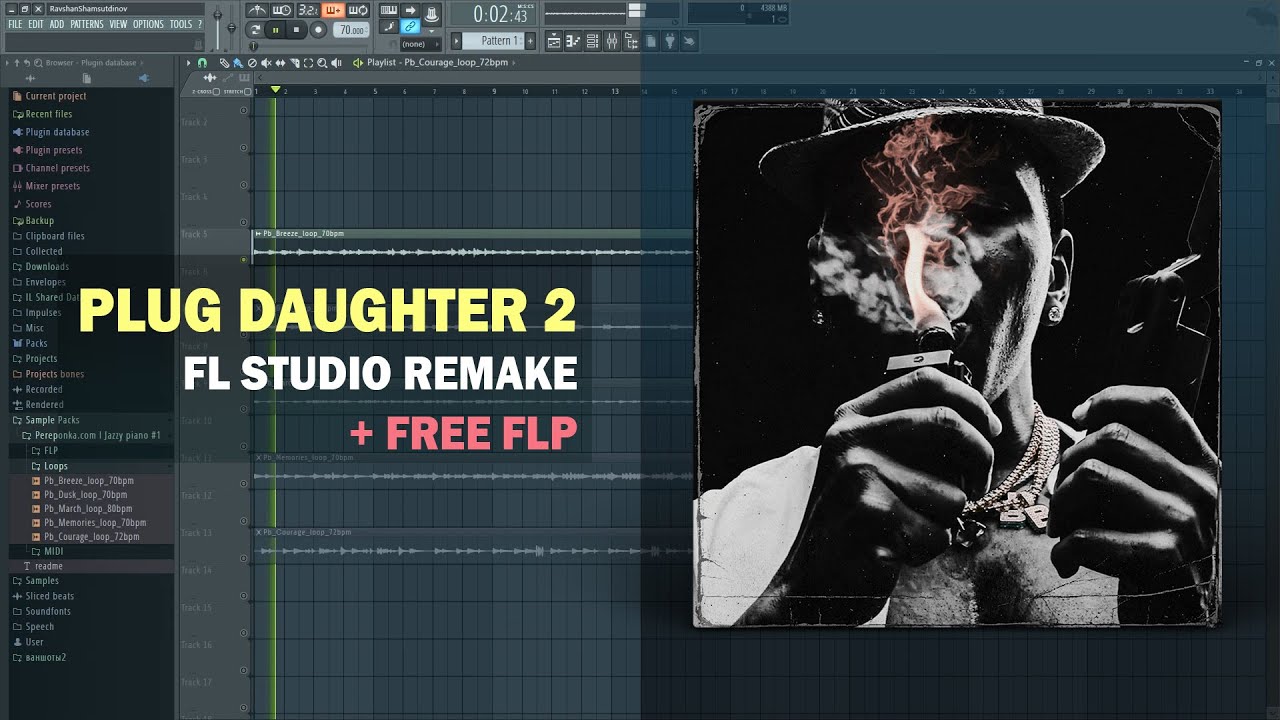The height and width of the screenshot is (720, 1280).
Task: Open the EDIT menu
Action: tap(35, 24)
